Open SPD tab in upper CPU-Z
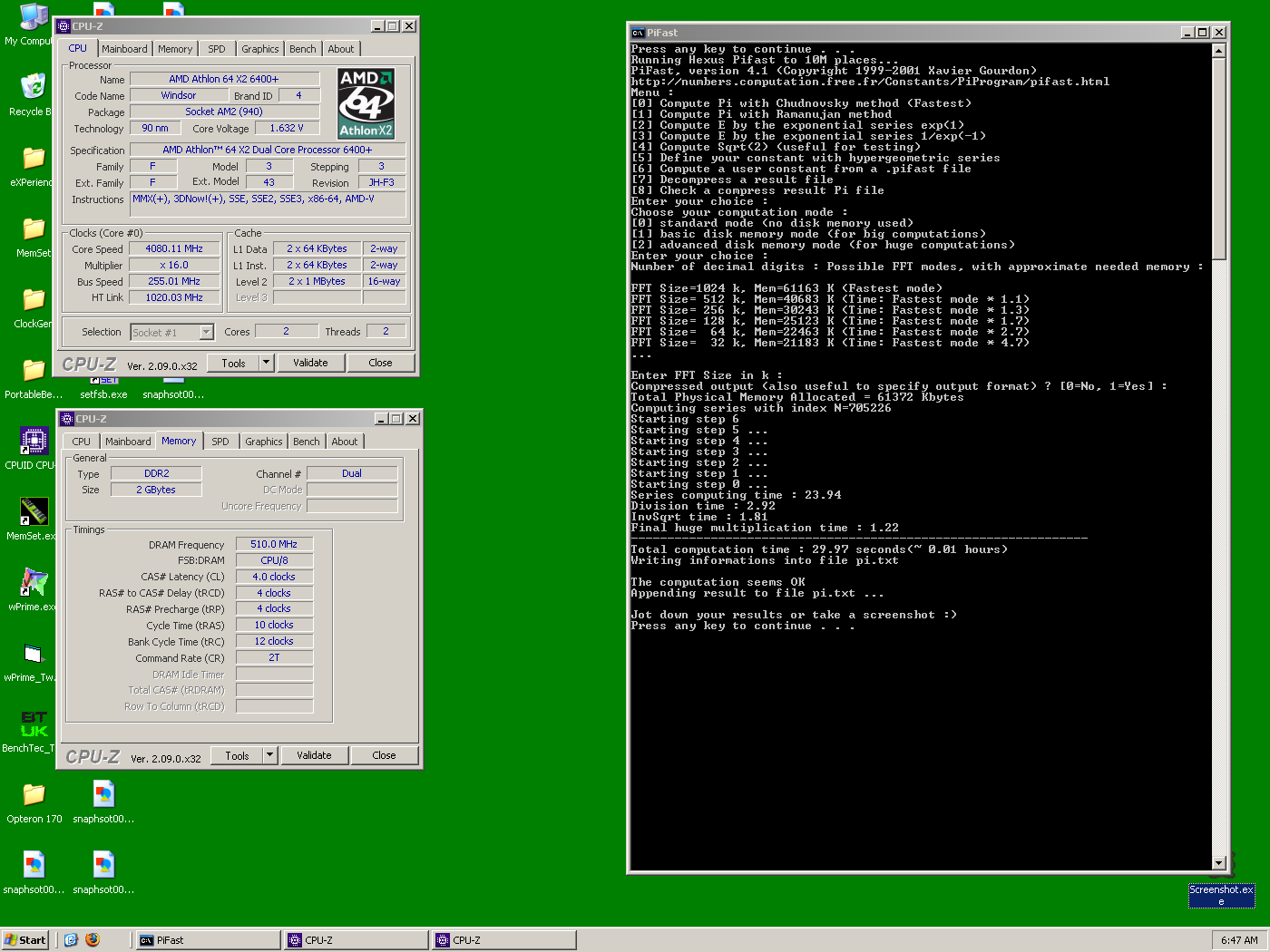1270x952 pixels. coord(217,49)
